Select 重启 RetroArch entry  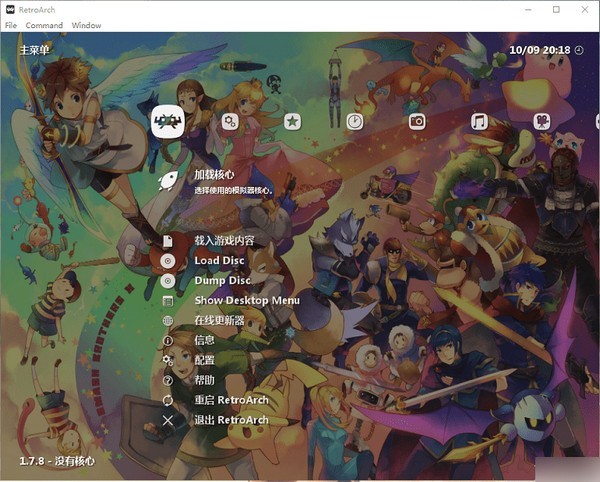[232, 400]
